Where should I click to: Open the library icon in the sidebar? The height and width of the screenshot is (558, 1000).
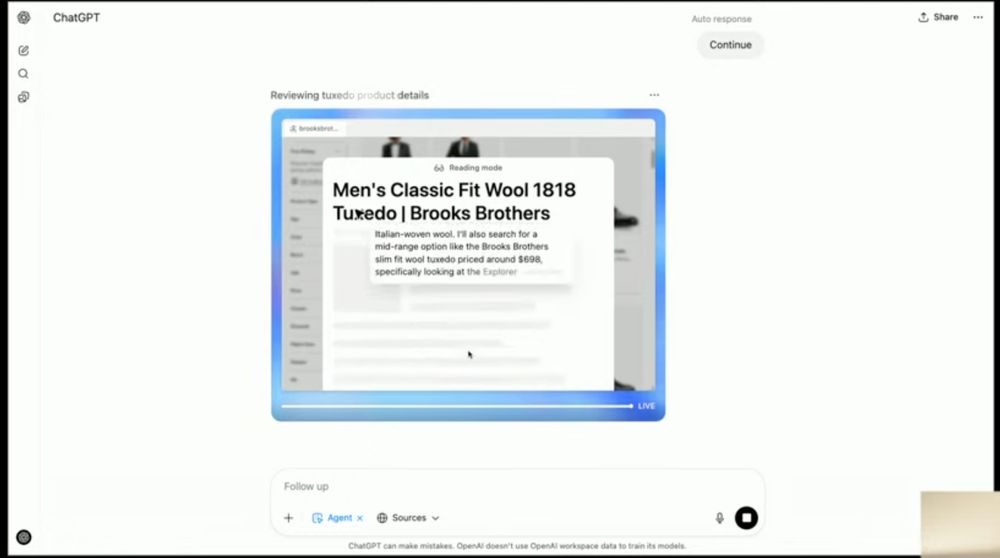pyautogui.click(x=24, y=97)
